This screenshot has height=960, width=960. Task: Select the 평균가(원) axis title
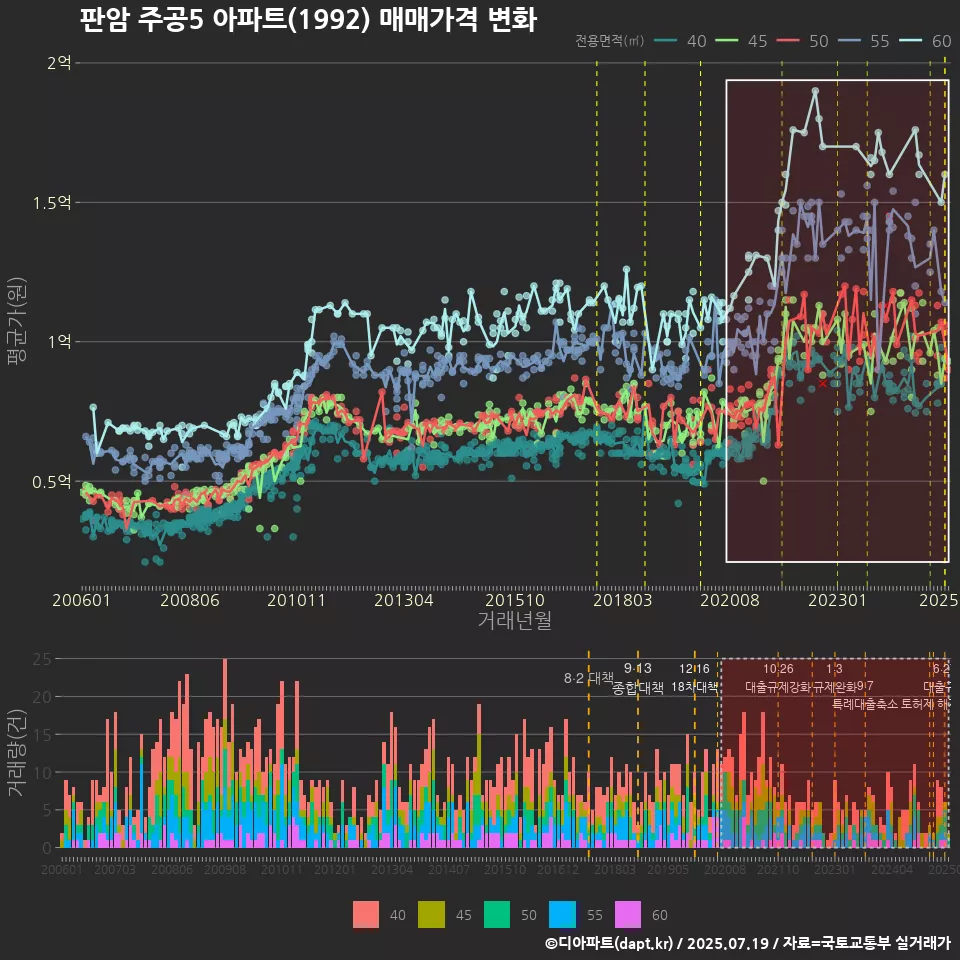[17, 321]
